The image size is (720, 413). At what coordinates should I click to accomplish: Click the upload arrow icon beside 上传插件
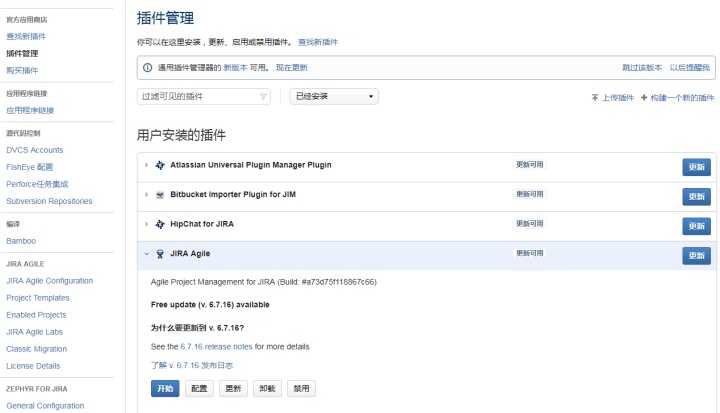(x=595, y=97)
